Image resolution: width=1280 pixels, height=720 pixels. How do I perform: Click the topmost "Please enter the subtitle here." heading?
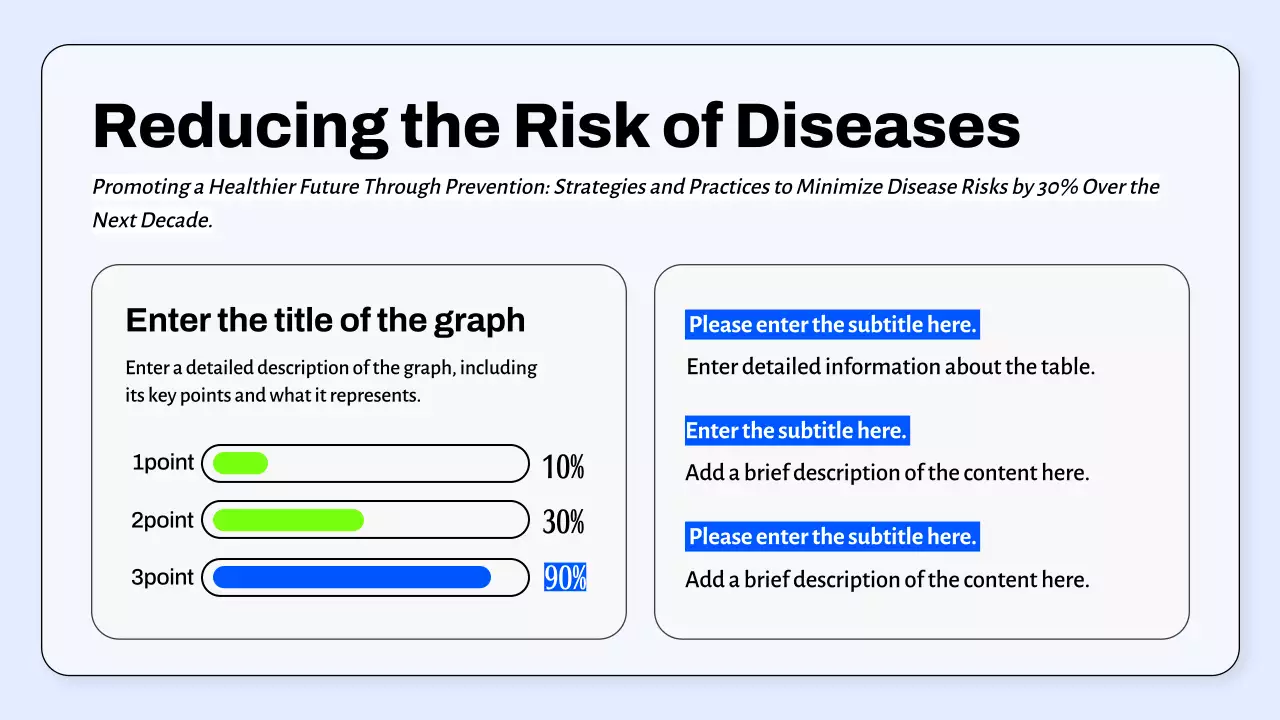click(832, 325)
